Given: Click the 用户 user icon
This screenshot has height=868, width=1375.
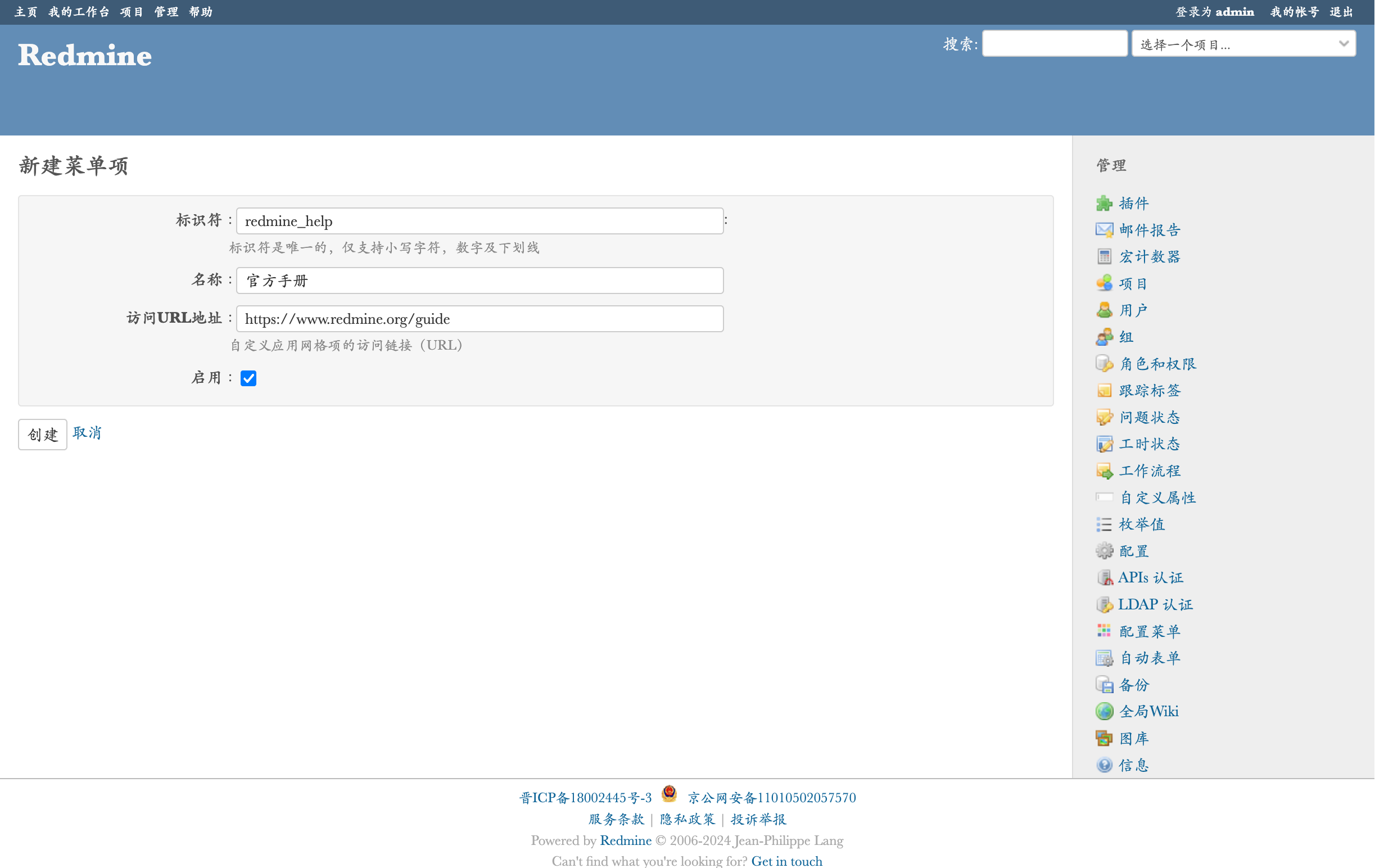Looking at the screenshot, I should coord(1104,310).
